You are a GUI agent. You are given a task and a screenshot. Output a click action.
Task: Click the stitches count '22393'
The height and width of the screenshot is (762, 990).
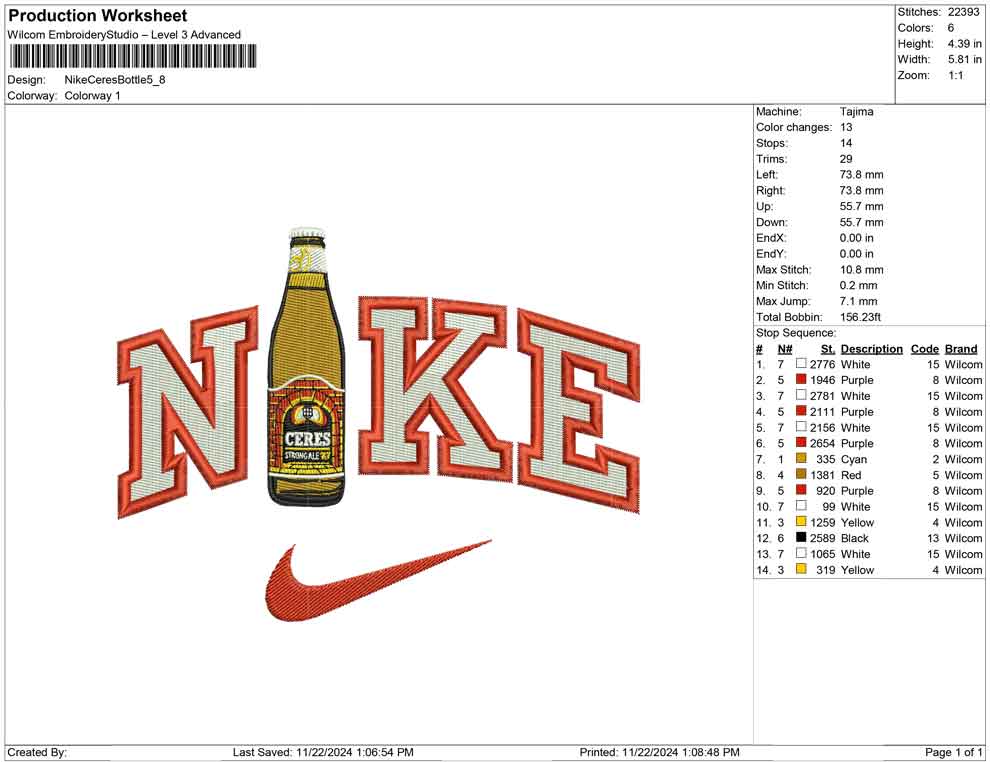[x=963, y=12]
